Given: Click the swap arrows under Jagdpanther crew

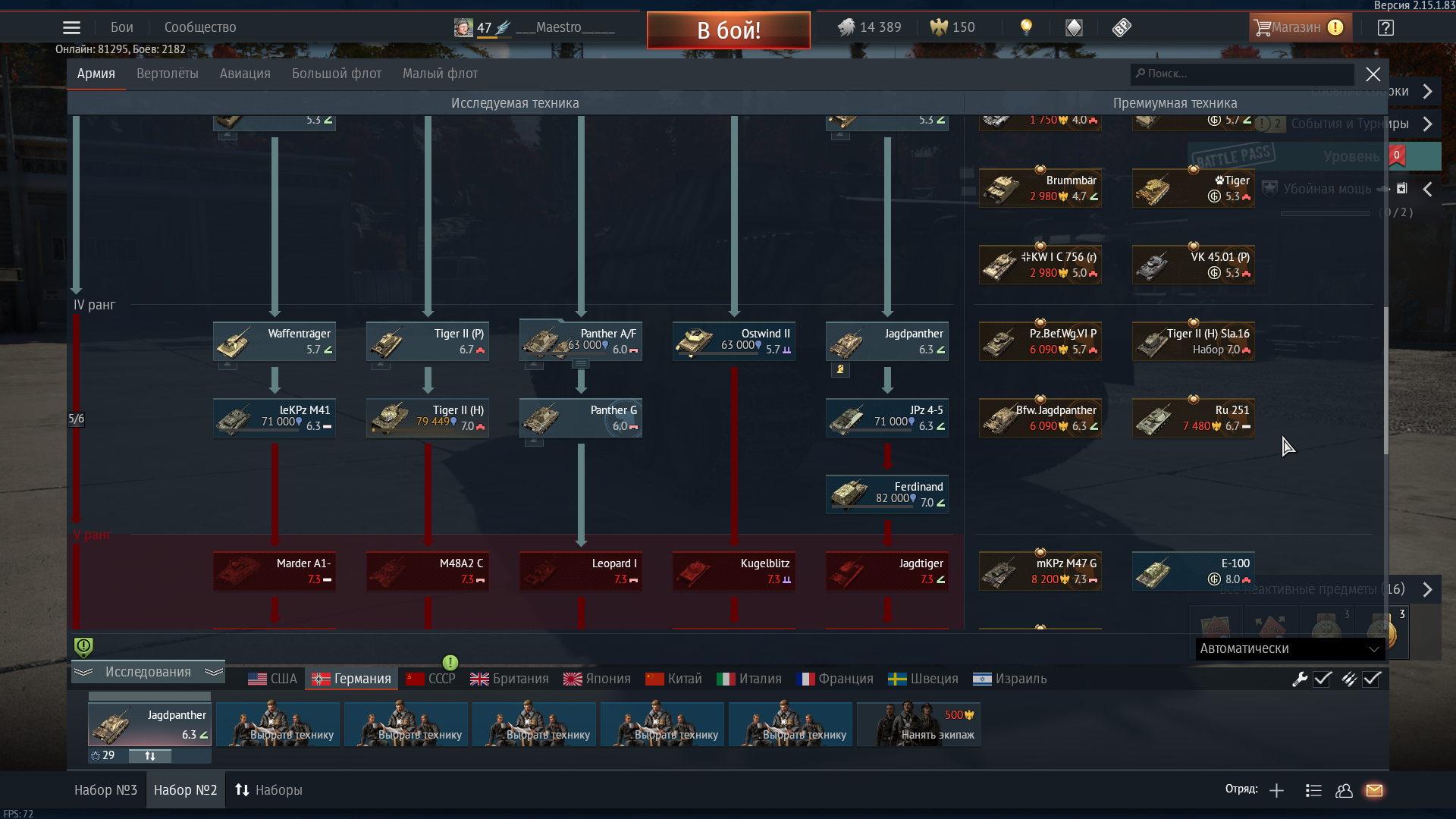Looking at the screenshot, I should coord(150,756).
